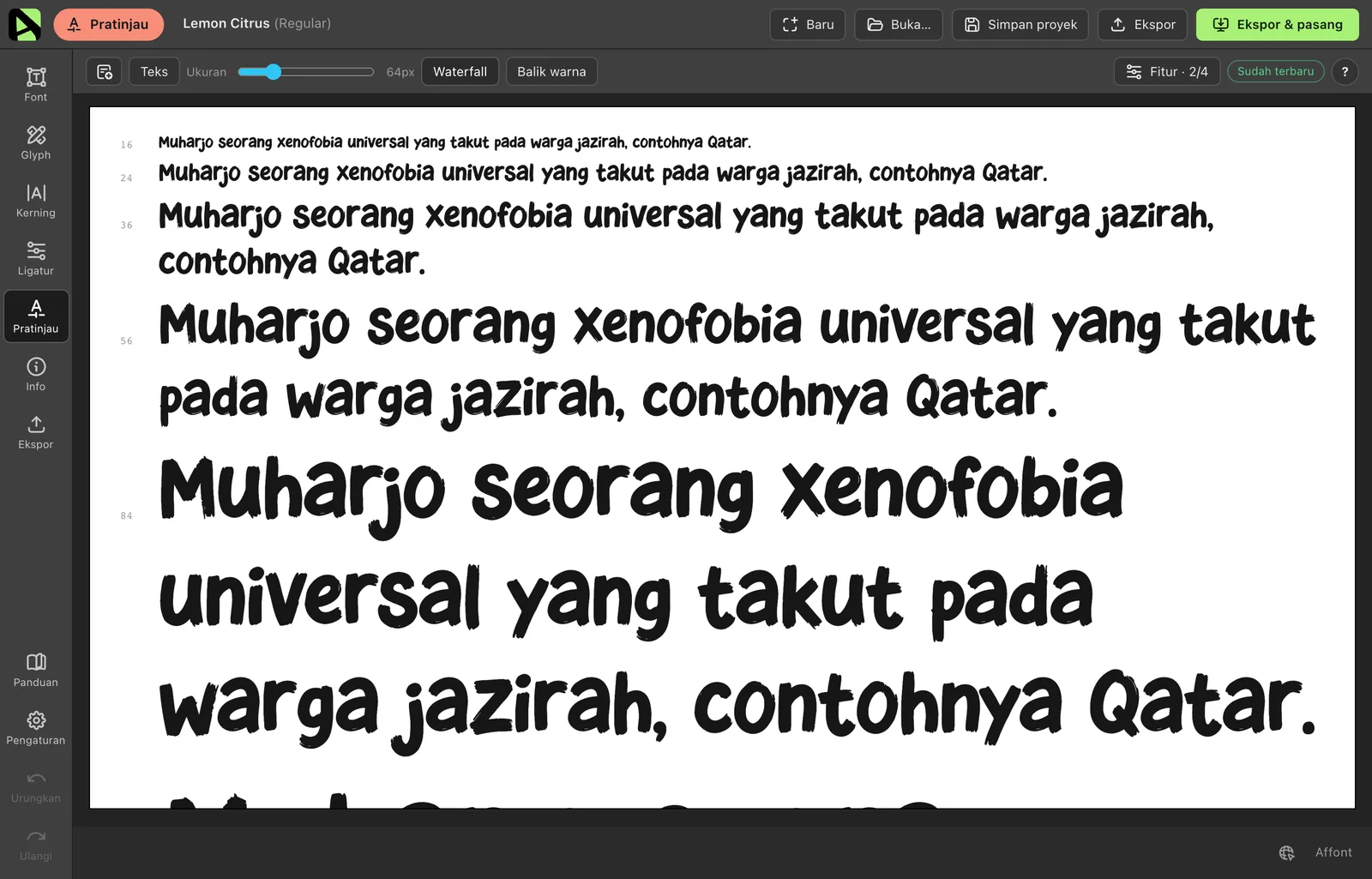This screenshot has height=879, width=1372.
Task: Open the Fitur 2/4 features menu
Action: click(1166, 72)
